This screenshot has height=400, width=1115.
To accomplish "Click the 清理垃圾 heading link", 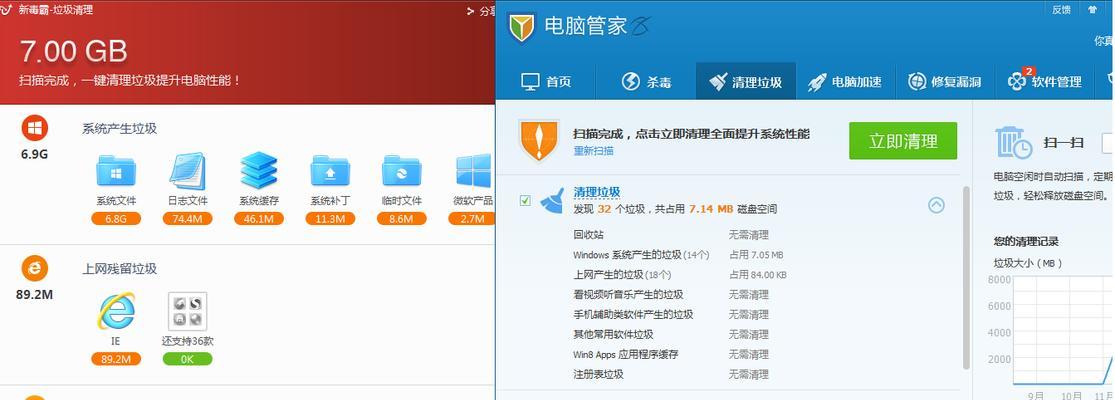I will click(597, 192).
